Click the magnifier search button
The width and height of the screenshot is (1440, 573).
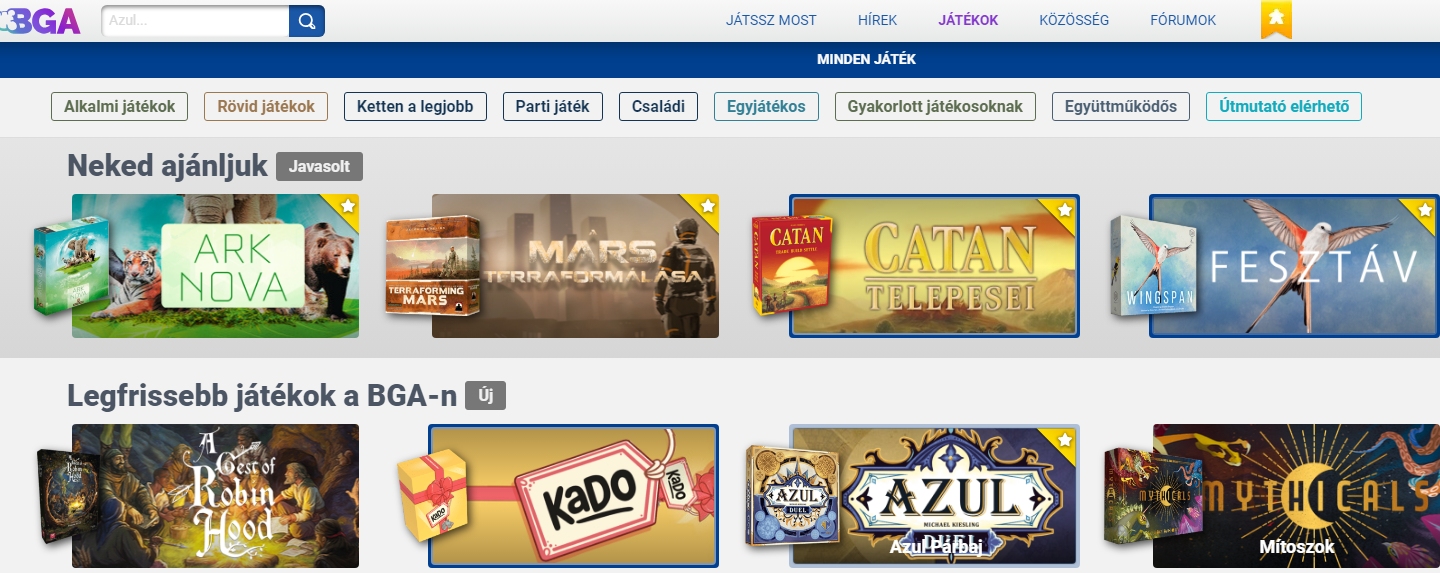[x=307, y=21]
